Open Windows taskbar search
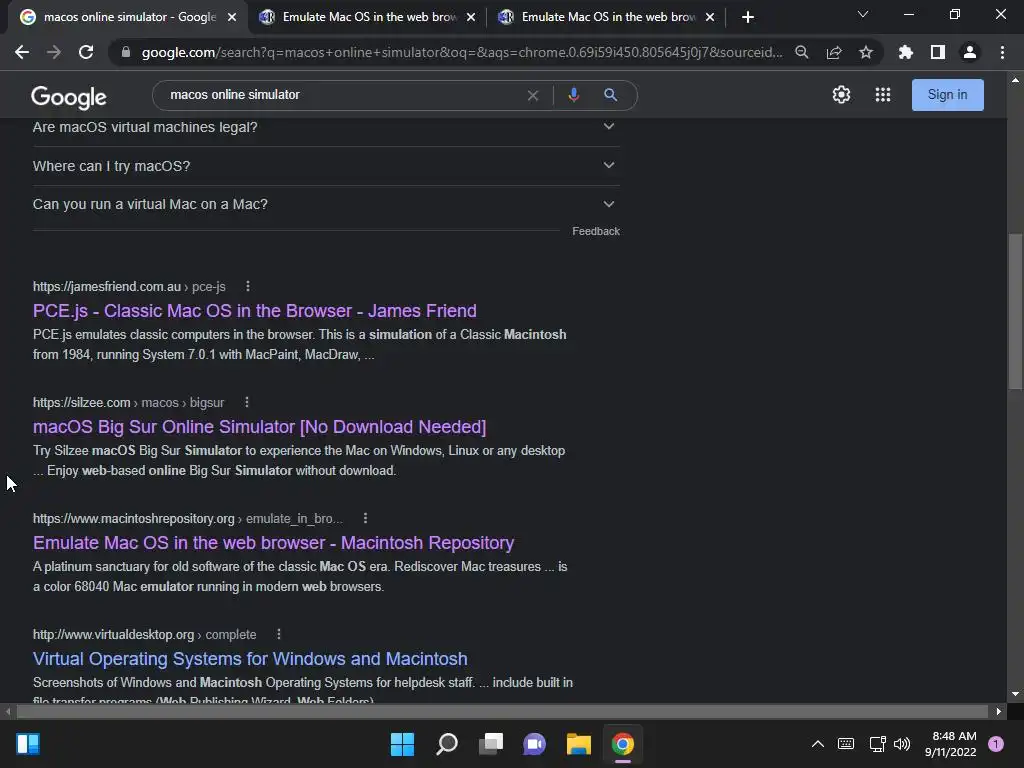 point(447,744)
